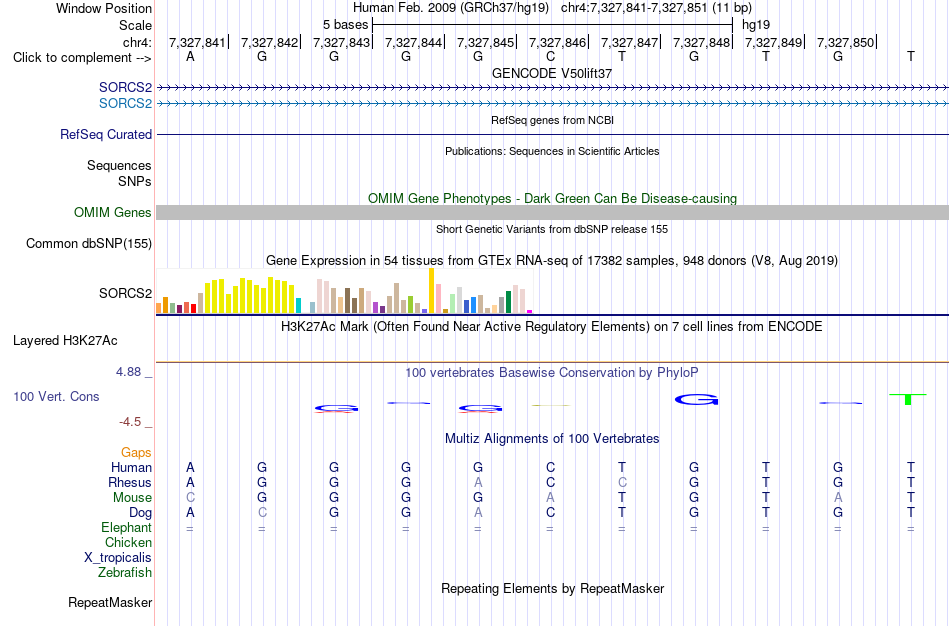Select the Dog alignment row label
The height and width of the screenshot is (626, 950).
(140, 513)
